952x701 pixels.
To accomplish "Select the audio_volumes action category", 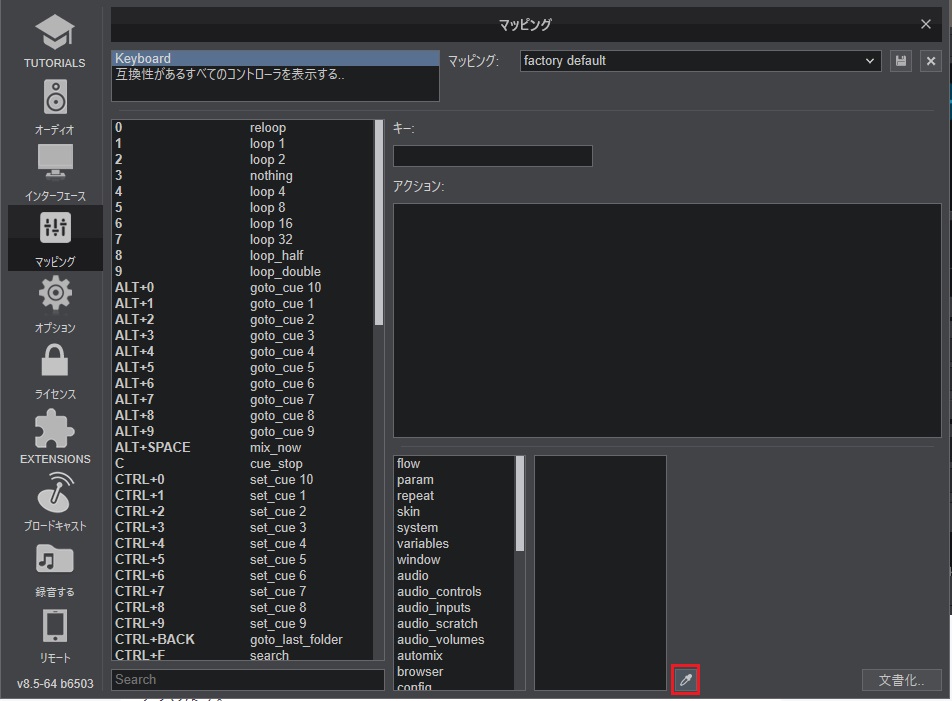I will [454, 640].
